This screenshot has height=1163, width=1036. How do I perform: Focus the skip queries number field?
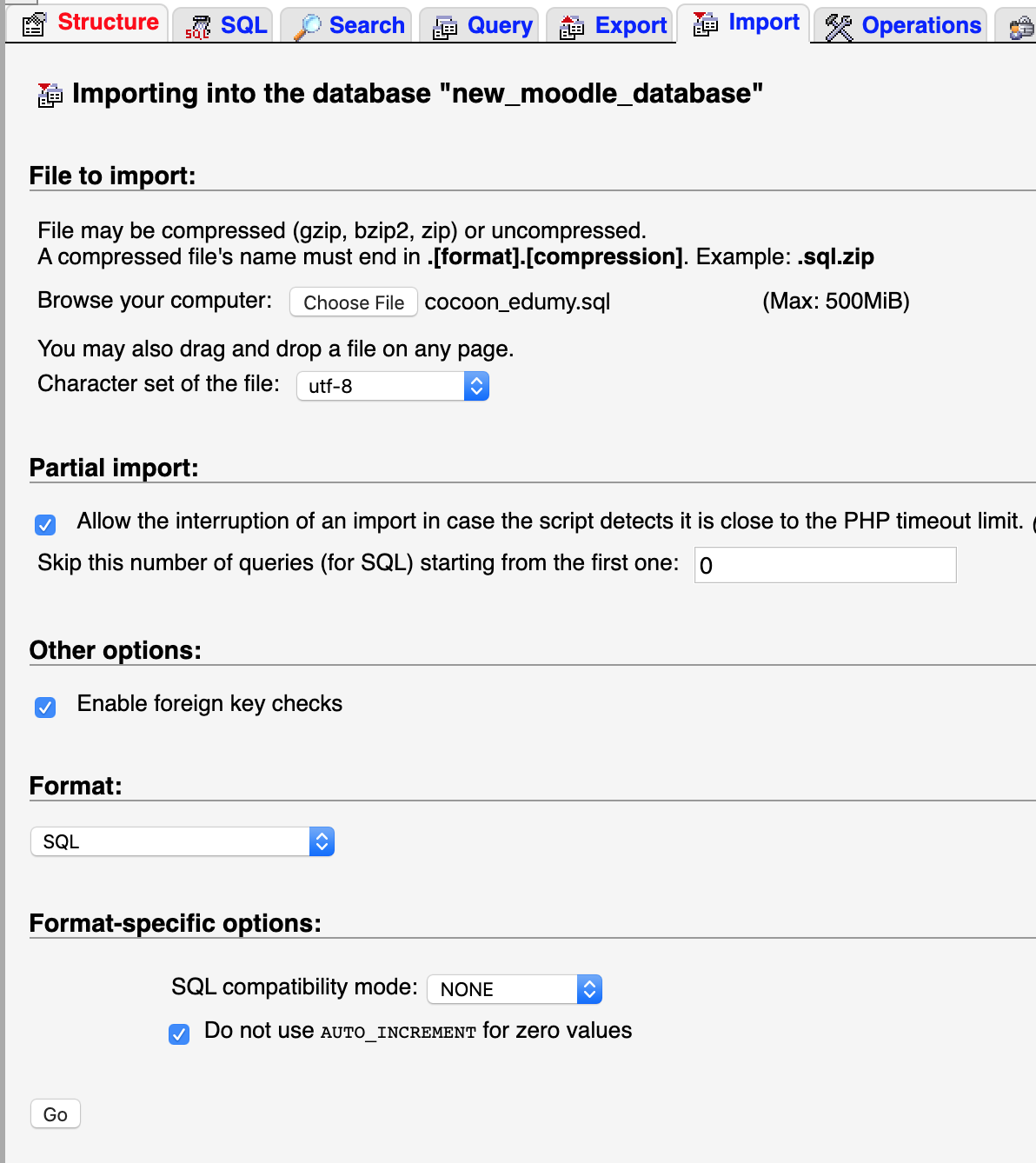click(826, 565)
